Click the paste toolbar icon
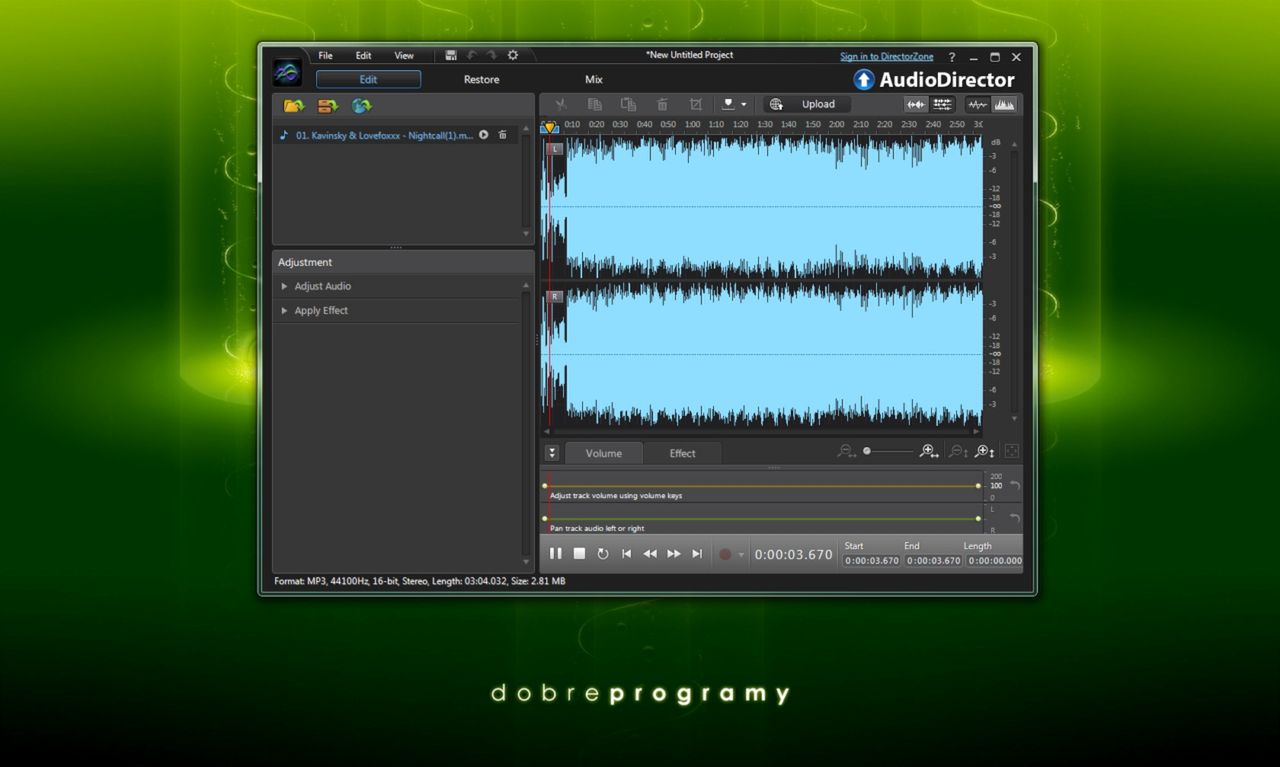Screen dimensions: 1280x767 (x=628, y=104)
